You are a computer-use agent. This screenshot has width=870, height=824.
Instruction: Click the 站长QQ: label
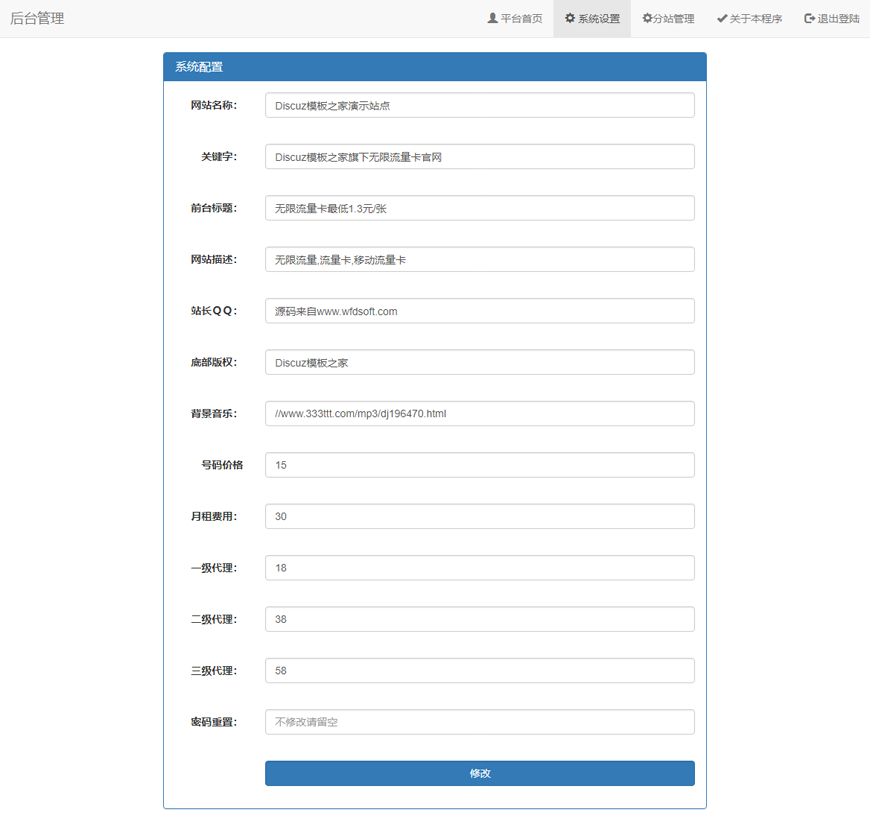tap(214, 311)
